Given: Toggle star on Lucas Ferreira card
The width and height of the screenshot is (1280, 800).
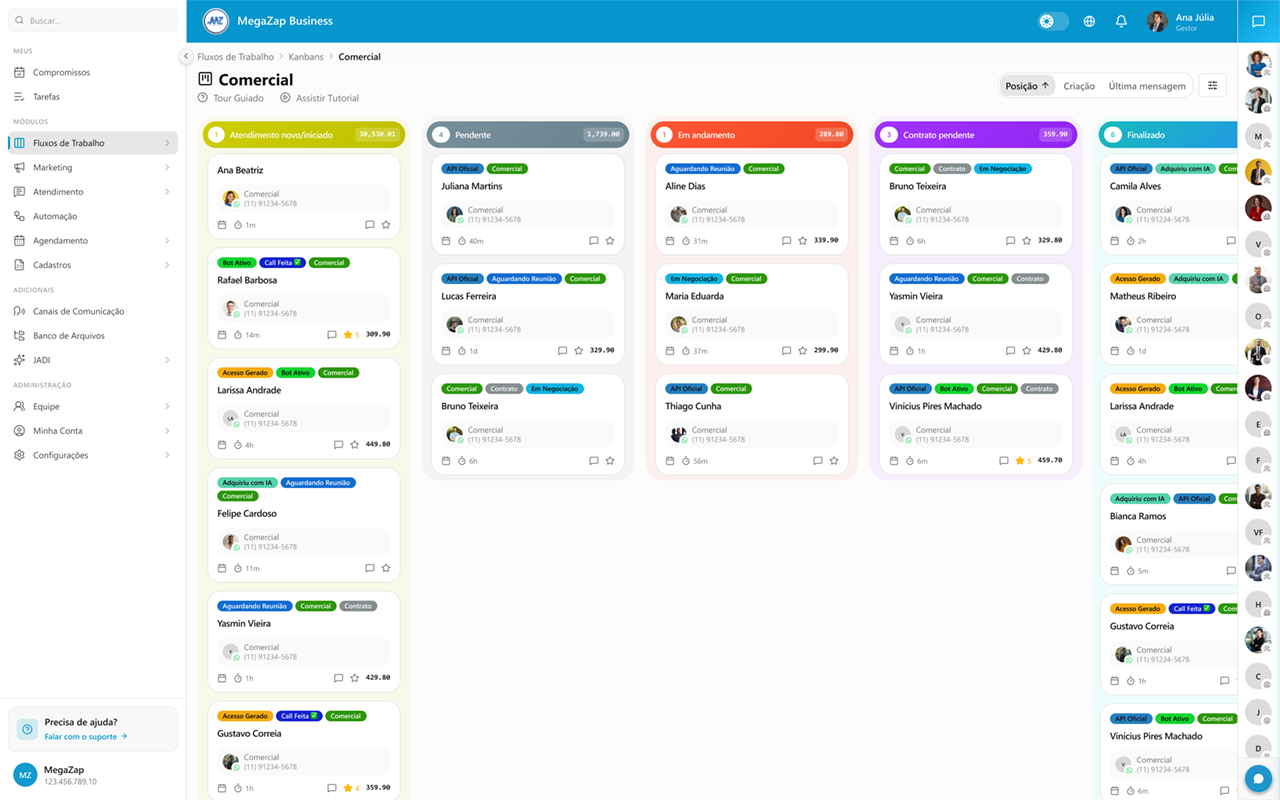Looking at the screenshot, I should point(579,351).
